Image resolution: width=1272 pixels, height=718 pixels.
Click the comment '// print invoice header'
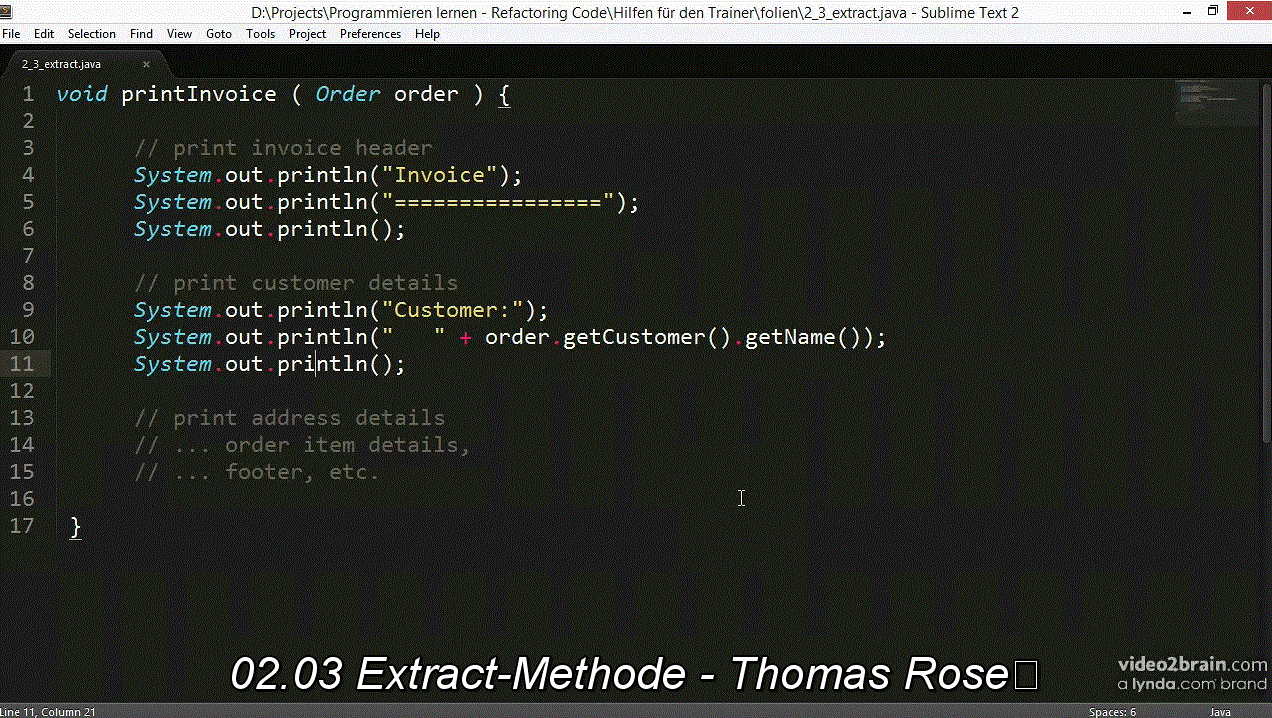(283, 148)
